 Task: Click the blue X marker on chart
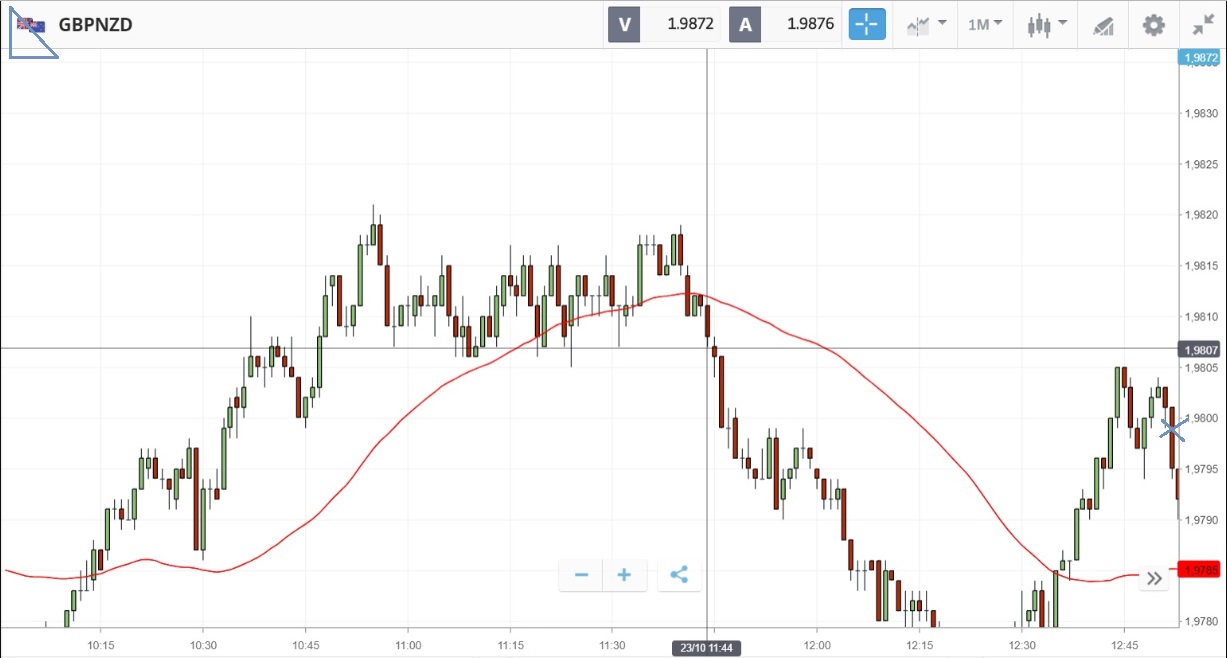click(x=1173, y=429)
